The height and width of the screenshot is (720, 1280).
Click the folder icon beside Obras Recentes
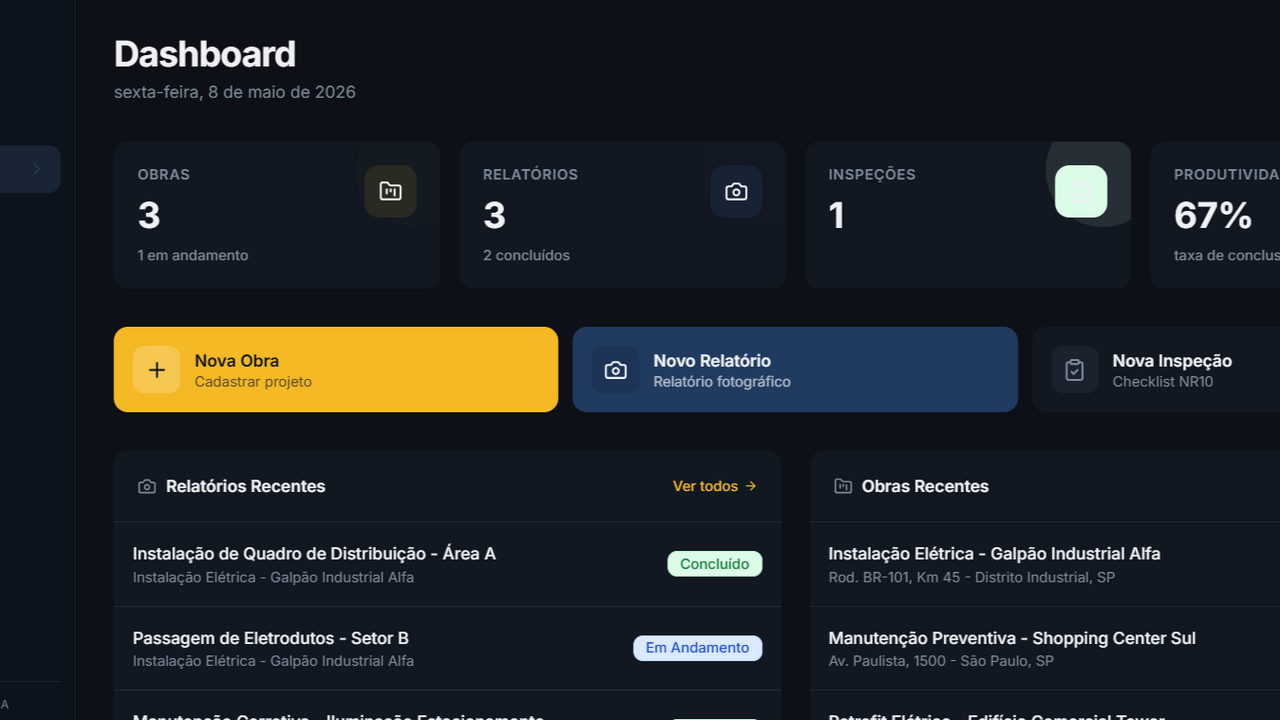(x=843, y=486)
